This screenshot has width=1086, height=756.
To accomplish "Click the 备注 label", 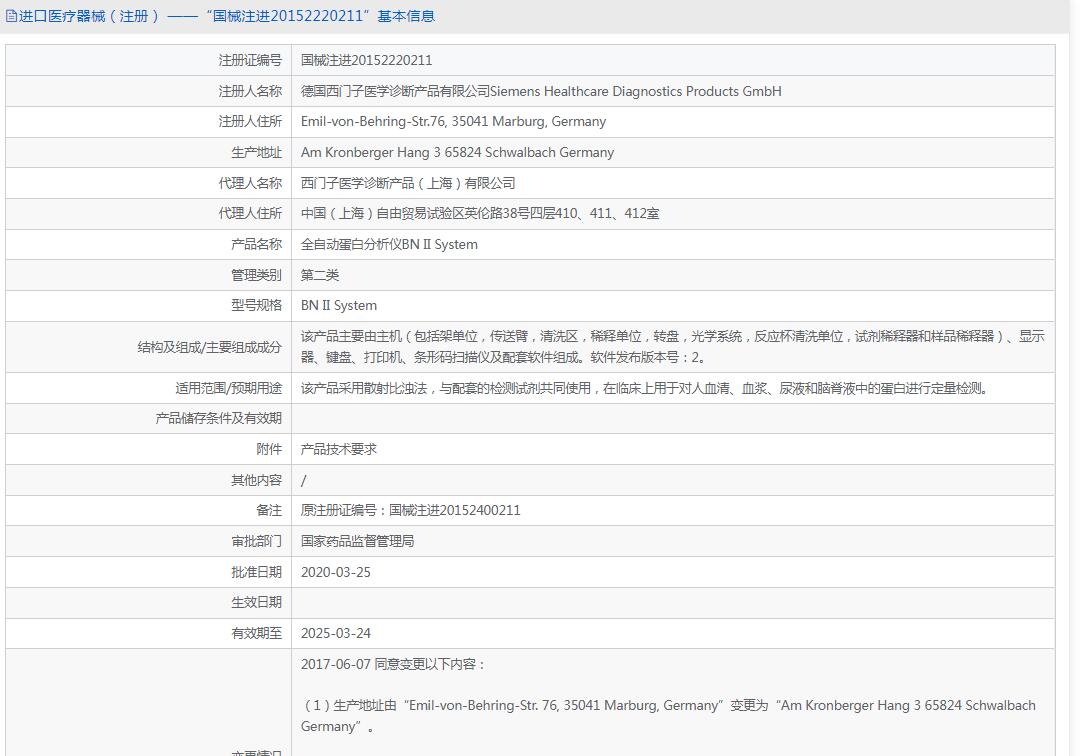I will click(x=269, y=510).
